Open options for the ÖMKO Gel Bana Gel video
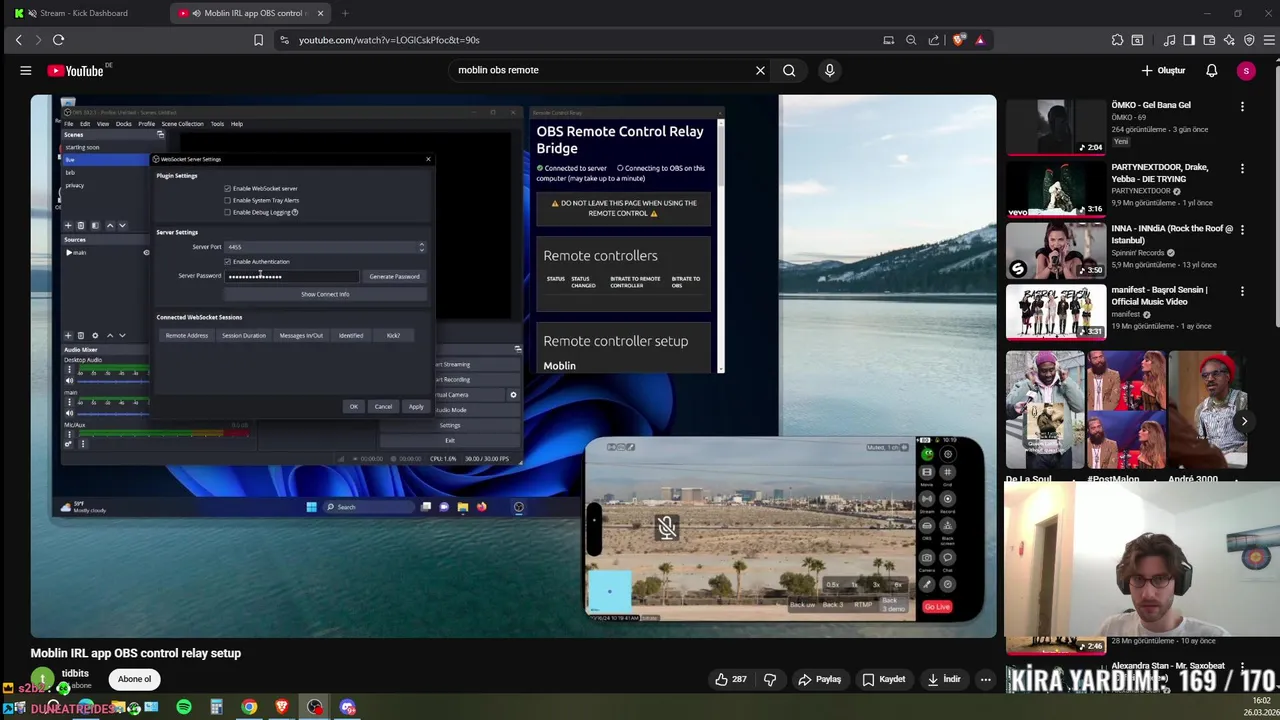The width and height of the screenshot is (1280, 720). coord(1242,106)
